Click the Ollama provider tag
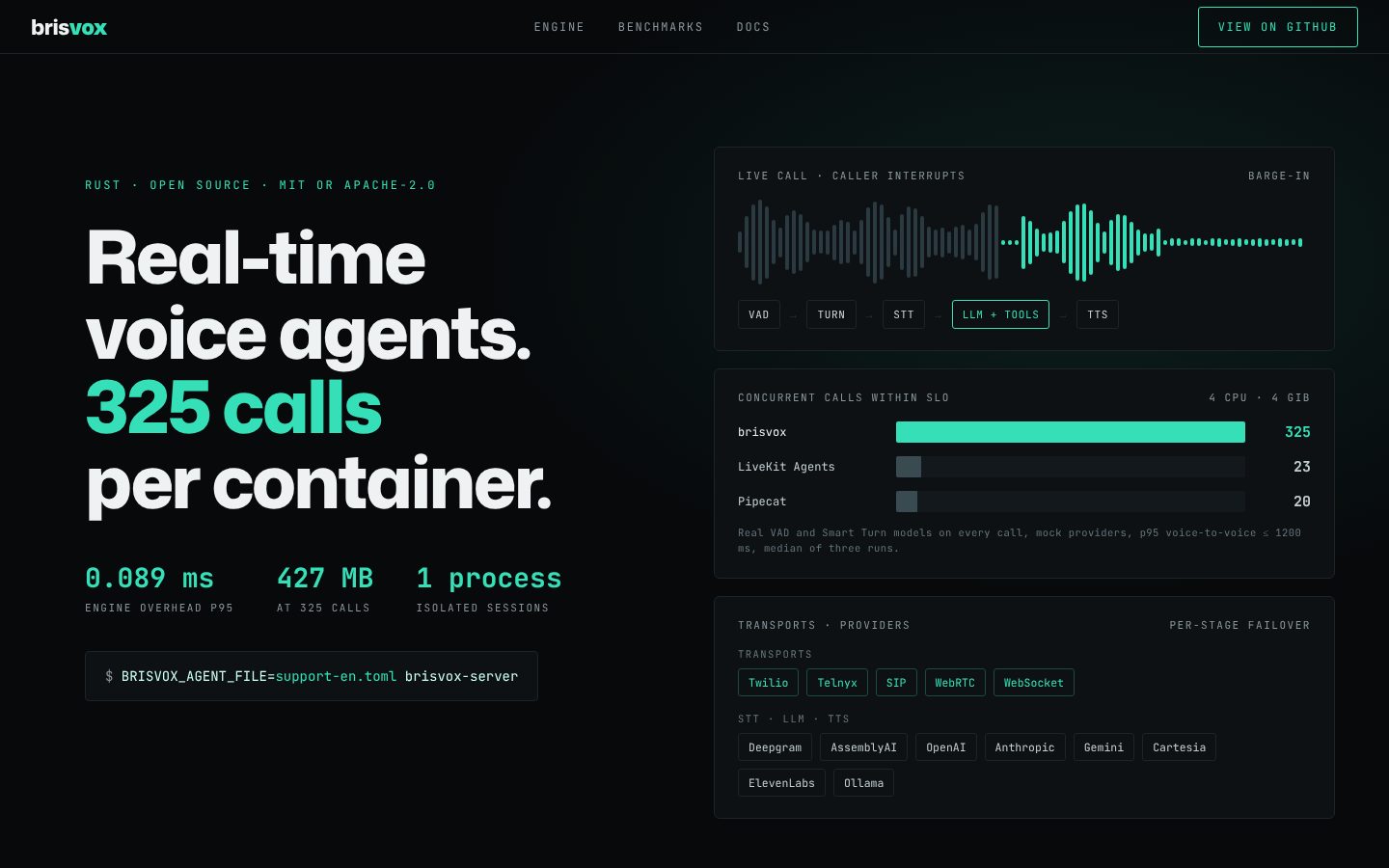The height and width of the screenshot is (868, 1389). 863,783
